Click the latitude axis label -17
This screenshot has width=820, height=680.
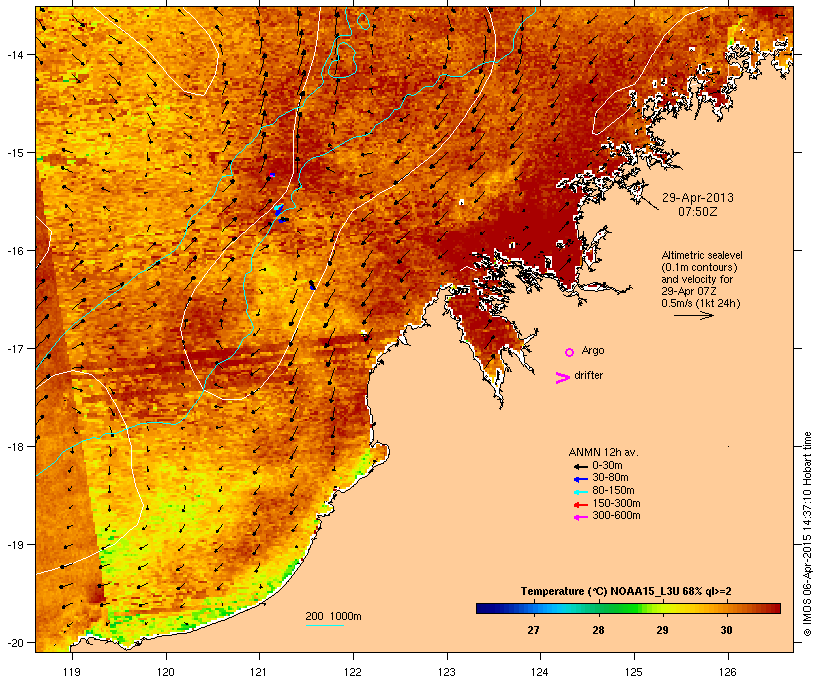pos(14,348)
